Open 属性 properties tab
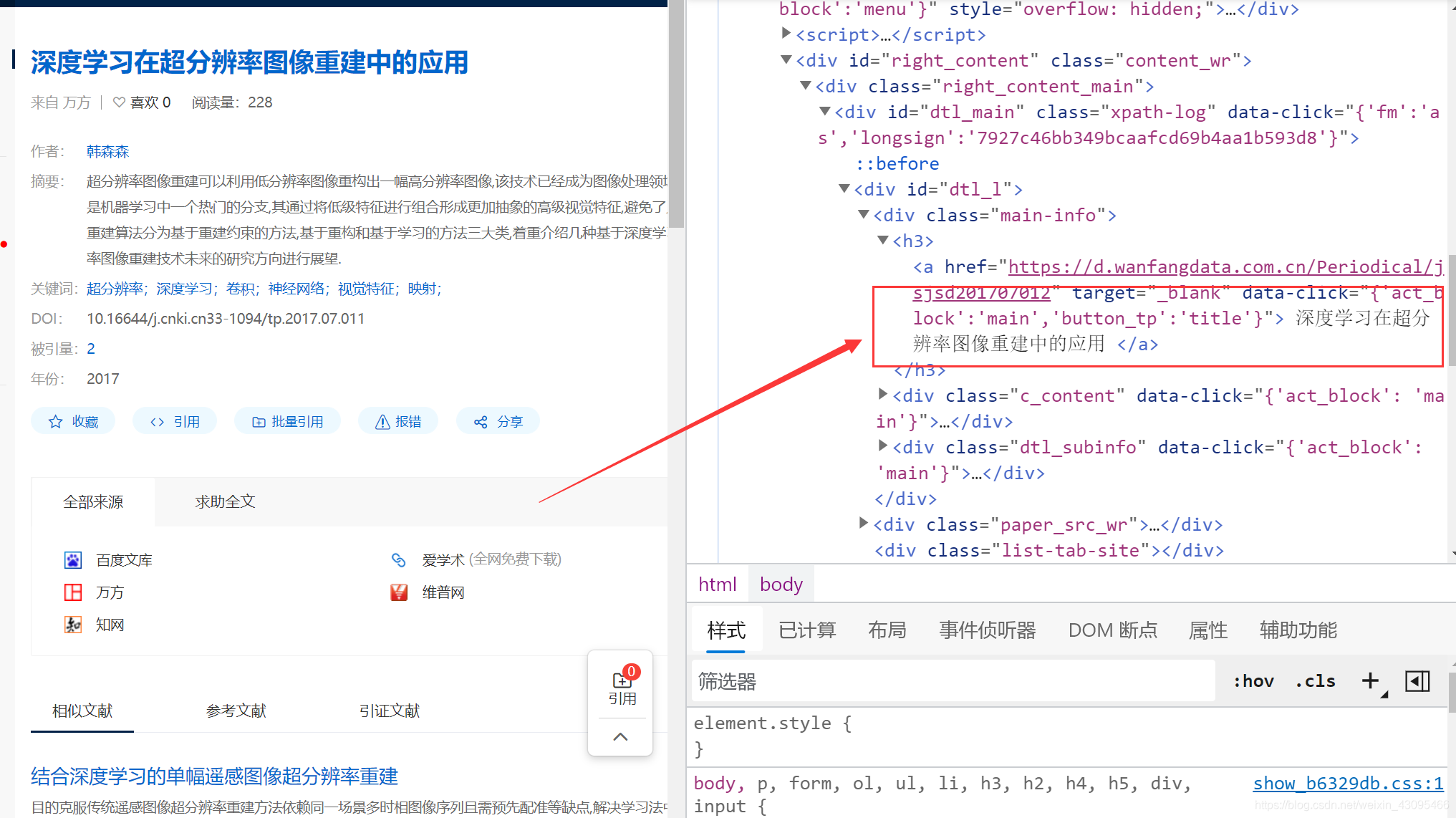 point(1208,630)
